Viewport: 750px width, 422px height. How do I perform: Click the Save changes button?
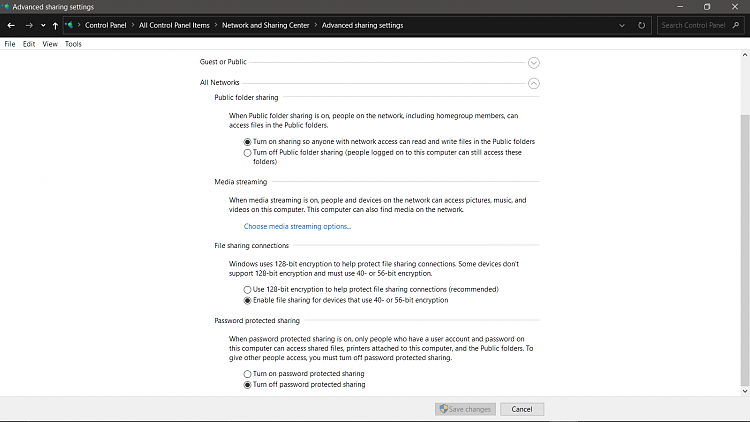point(465,409)
